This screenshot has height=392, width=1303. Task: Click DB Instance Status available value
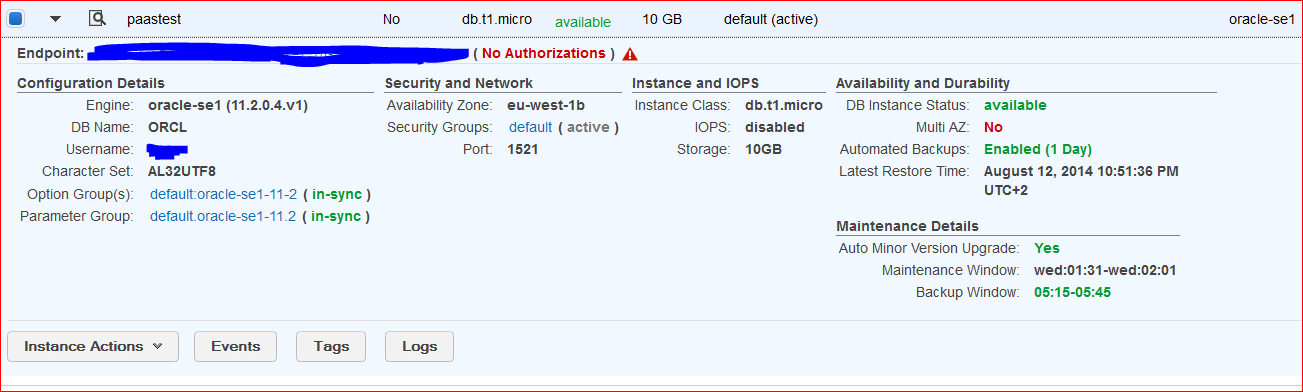tap(1015, 105)
